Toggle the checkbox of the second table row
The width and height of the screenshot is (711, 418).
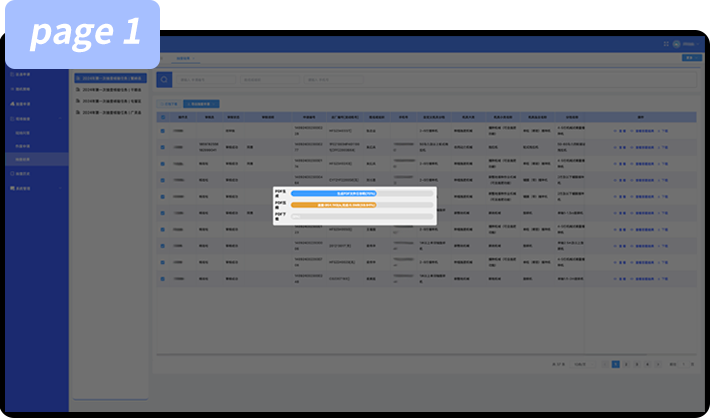pyautogui.click(x=163, y=147)
